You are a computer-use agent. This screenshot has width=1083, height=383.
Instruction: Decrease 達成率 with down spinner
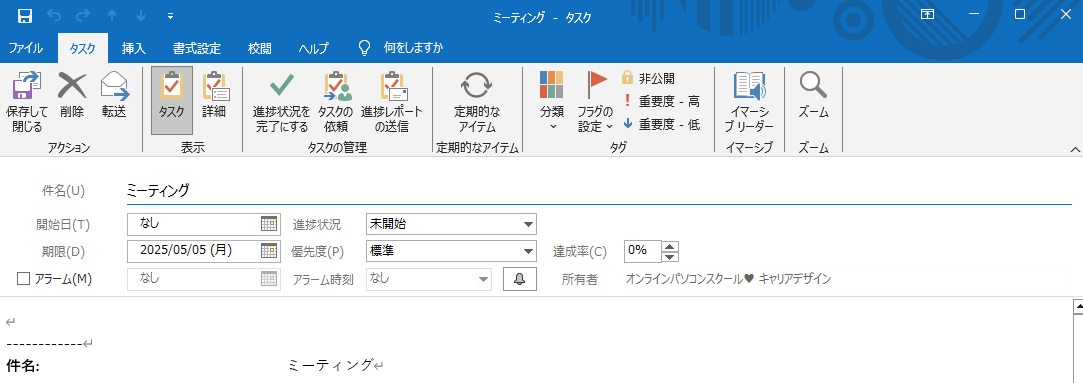point(670,257)
